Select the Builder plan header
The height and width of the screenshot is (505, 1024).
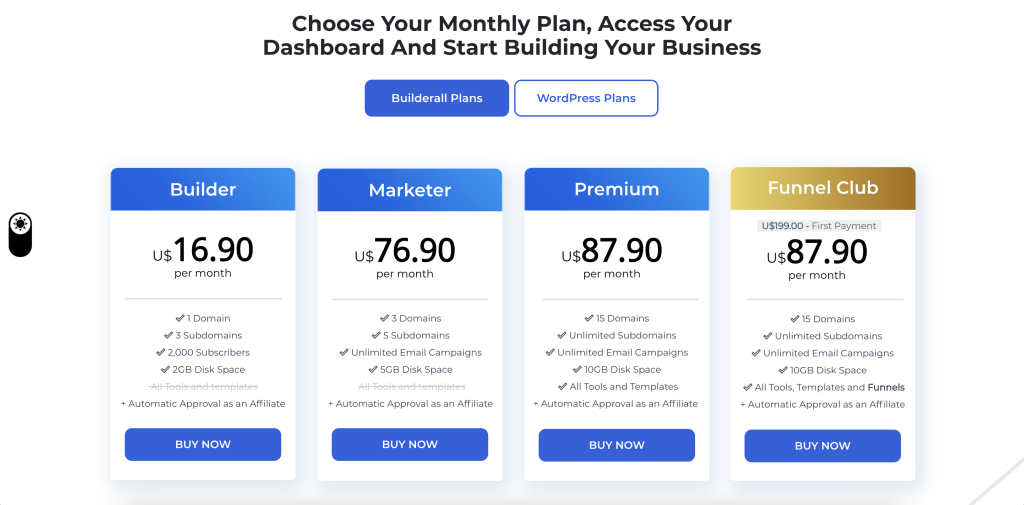coord(203,189)
